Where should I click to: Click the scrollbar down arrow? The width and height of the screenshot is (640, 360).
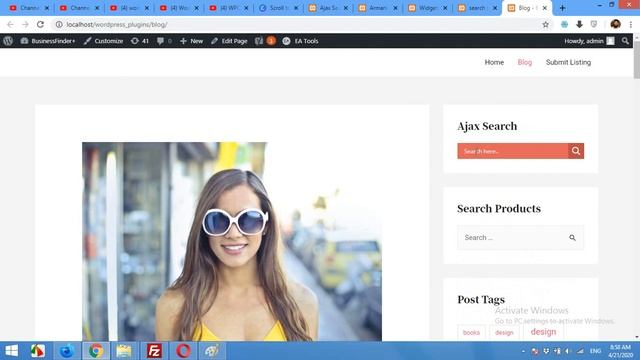point(637,337)
